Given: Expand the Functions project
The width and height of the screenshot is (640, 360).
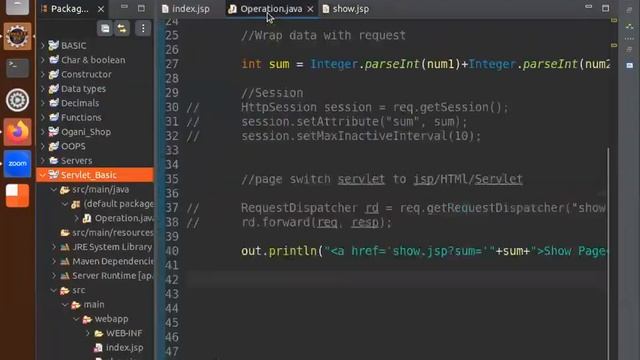Looking at the screenshot, I should click(x=43, y=117).
